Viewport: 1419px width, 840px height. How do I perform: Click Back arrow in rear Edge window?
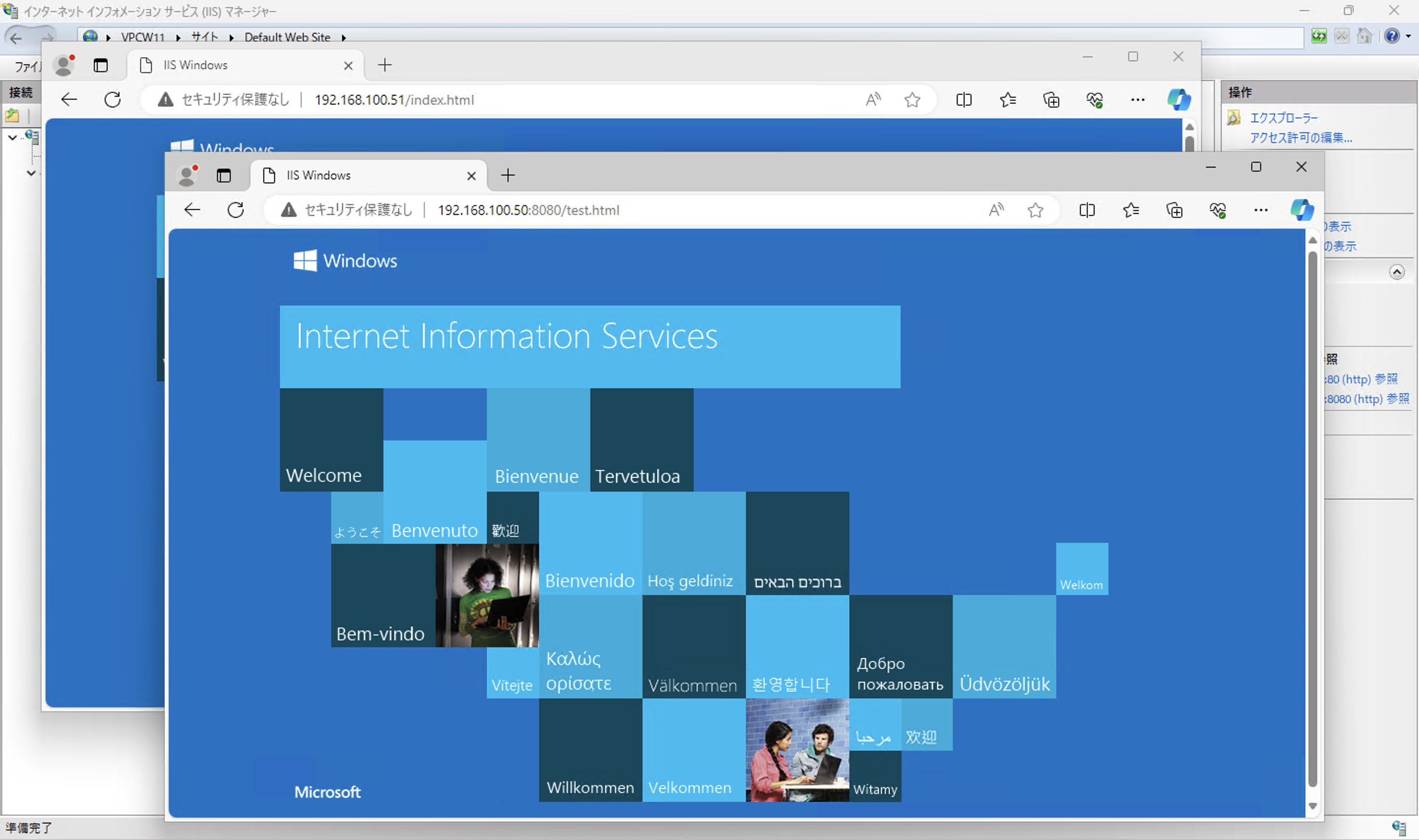click(69, 100)
